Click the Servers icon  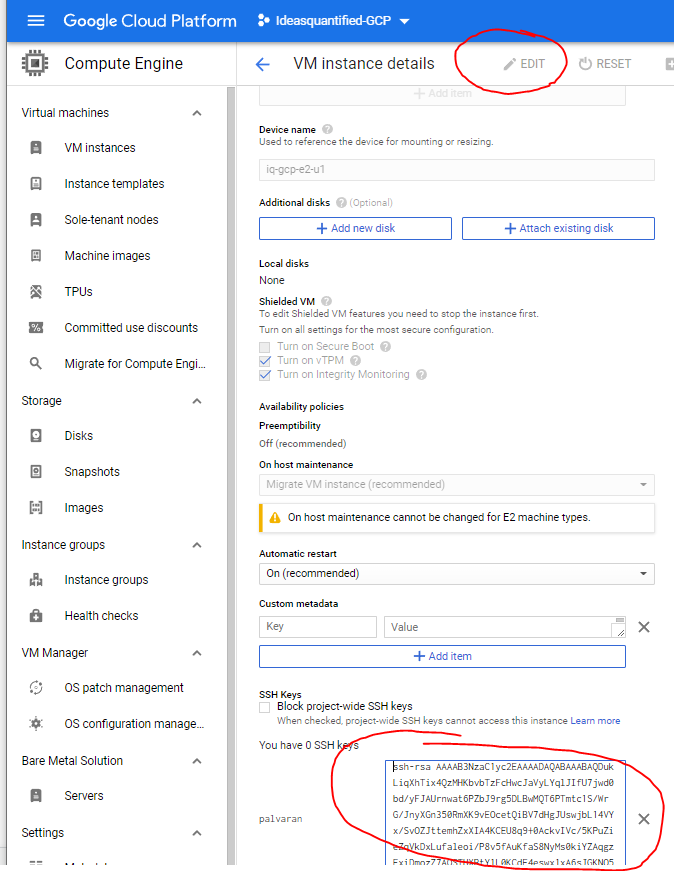point(36,795)
